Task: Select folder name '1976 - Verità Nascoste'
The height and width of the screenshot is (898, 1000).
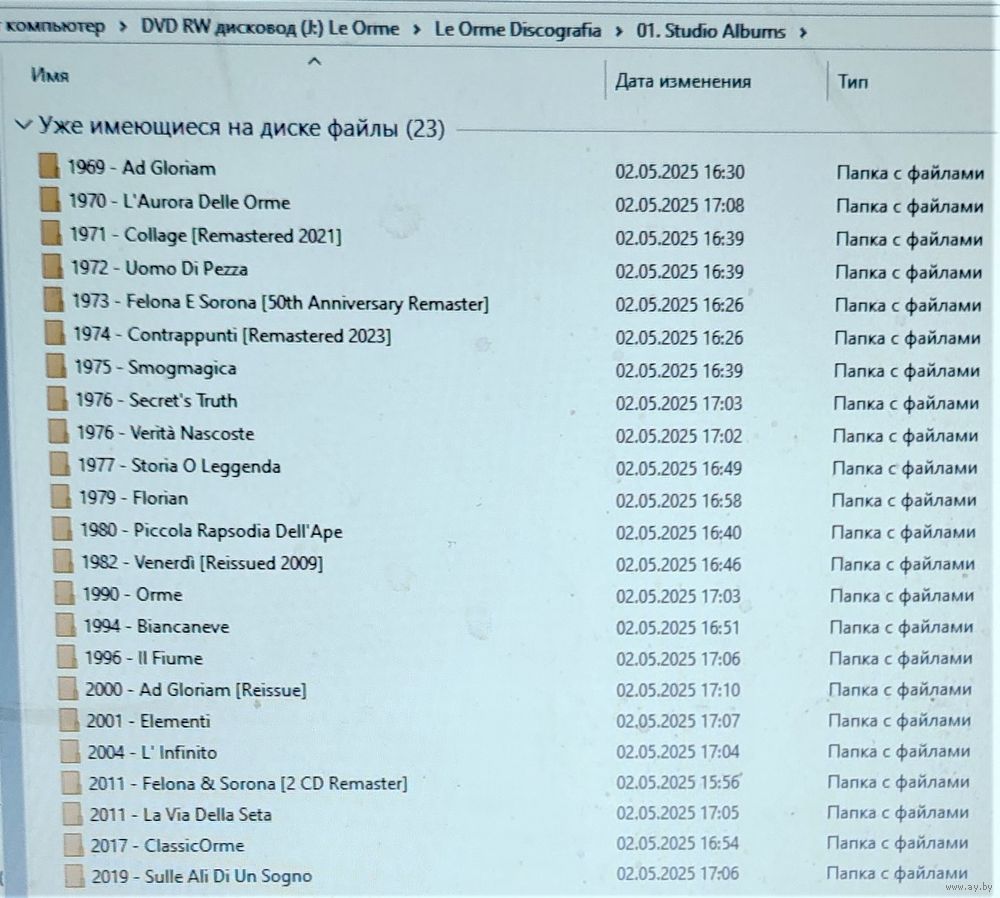Action: tap(166, 433)
